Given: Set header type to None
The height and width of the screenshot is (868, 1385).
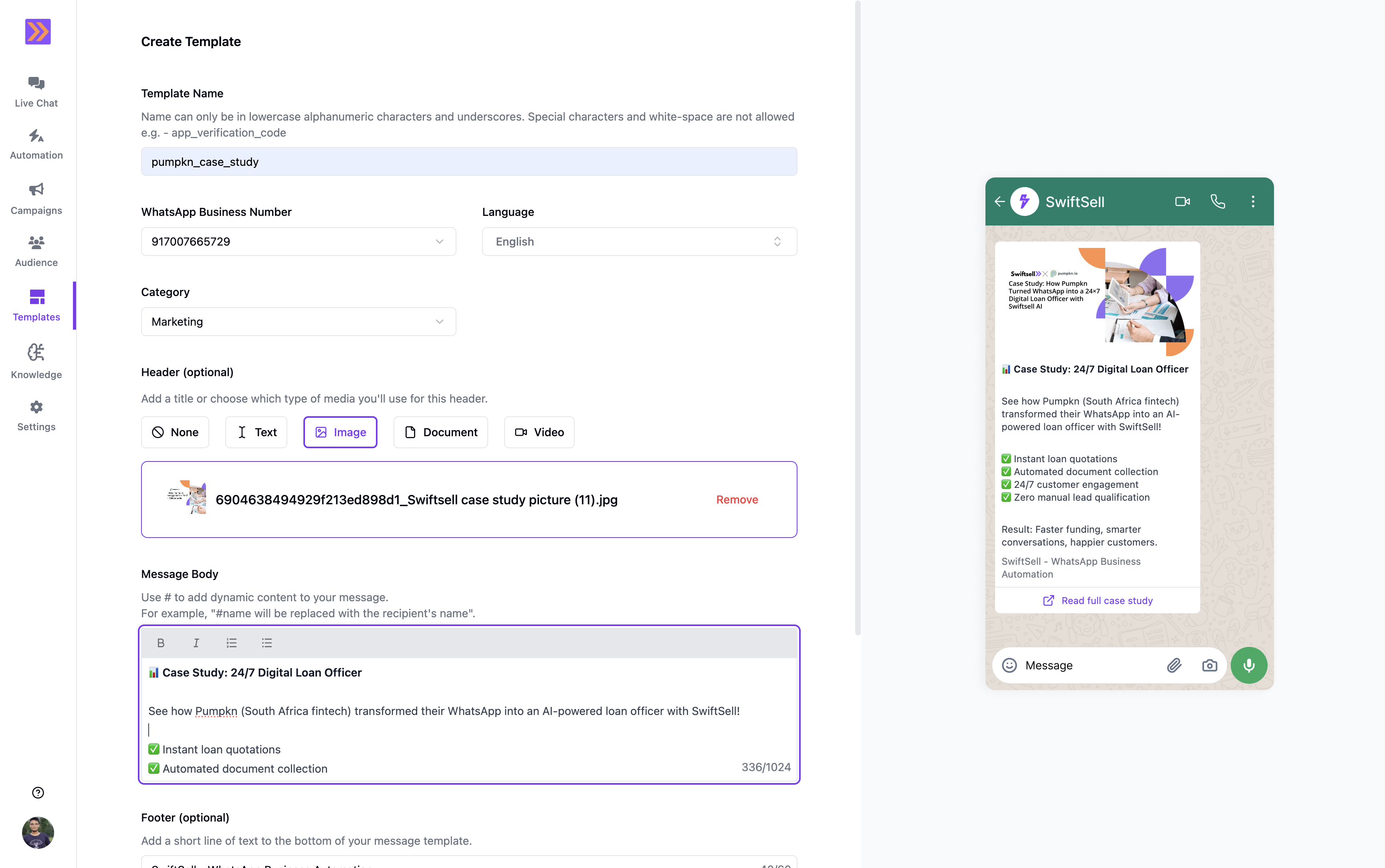Looking at the screenshot, I should [x=175, y=432].
